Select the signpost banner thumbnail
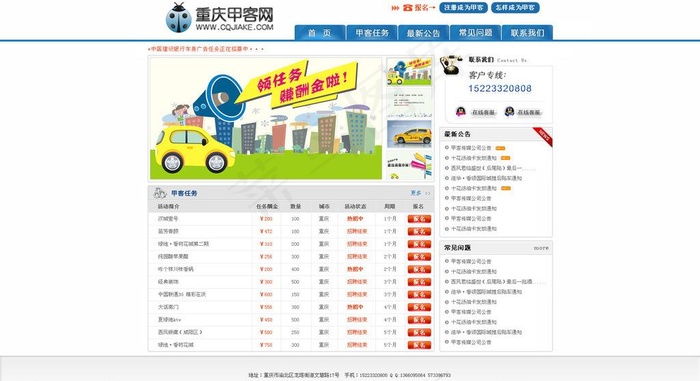Screen dimensions: 700x381 point(409,165)
